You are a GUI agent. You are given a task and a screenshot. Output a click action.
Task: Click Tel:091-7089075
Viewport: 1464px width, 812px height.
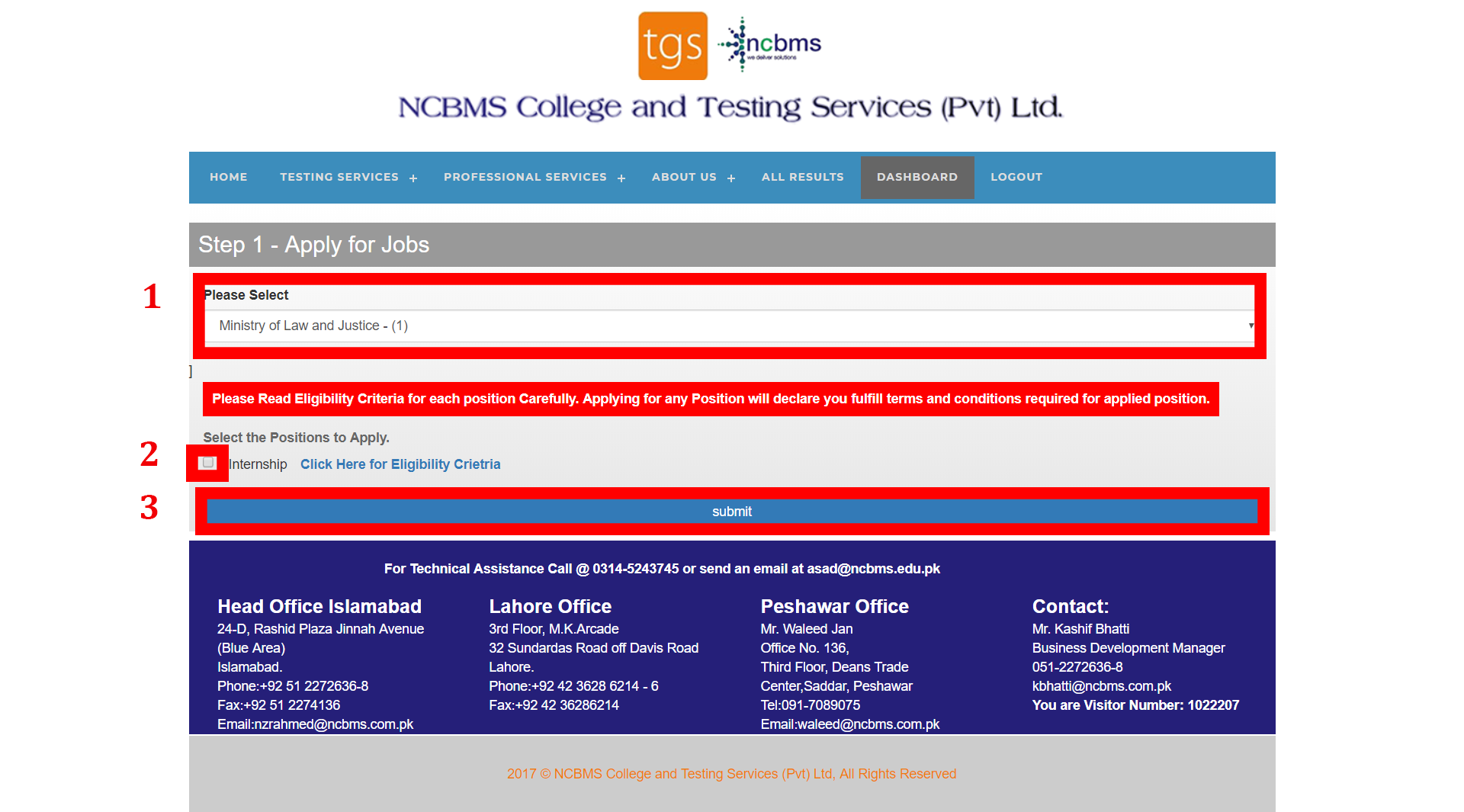(811, 705)
